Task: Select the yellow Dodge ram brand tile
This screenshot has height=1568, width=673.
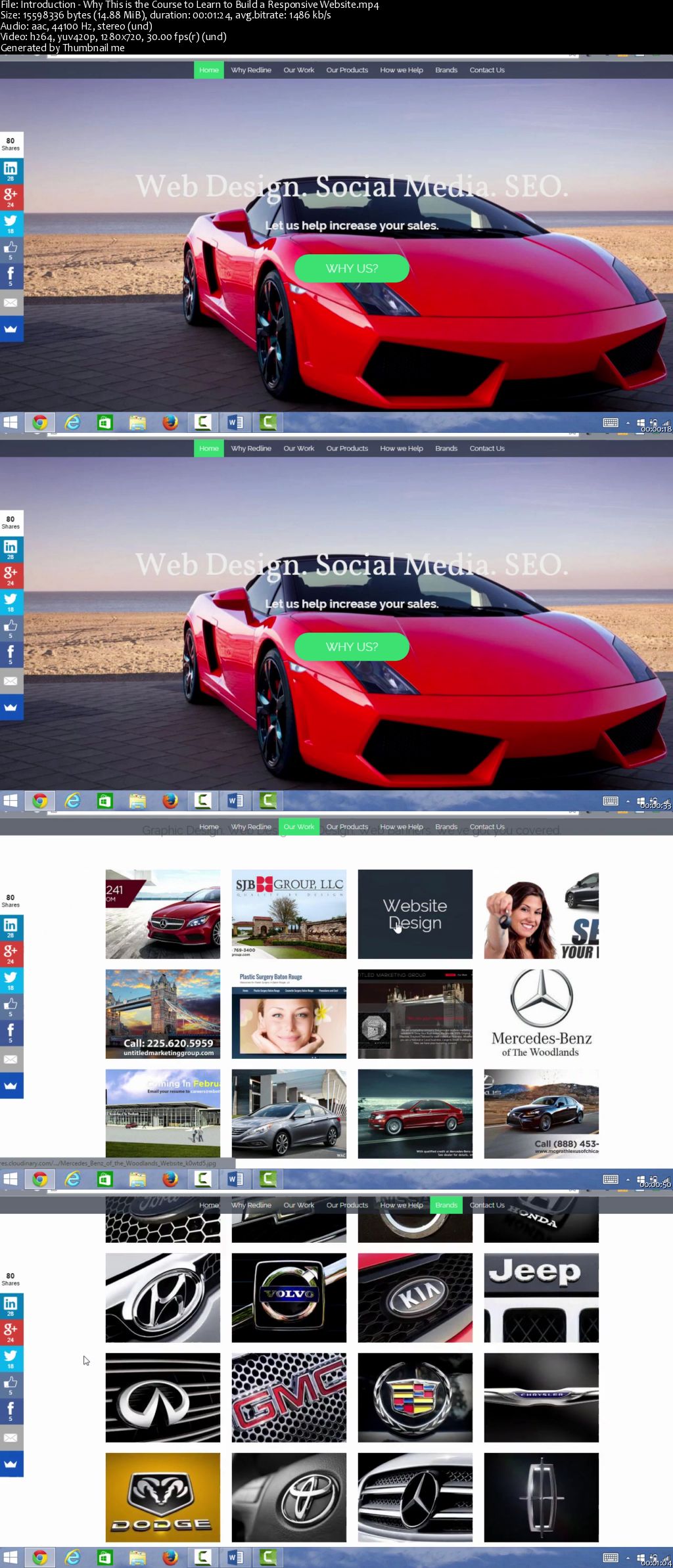Action: click(163, 1498)
